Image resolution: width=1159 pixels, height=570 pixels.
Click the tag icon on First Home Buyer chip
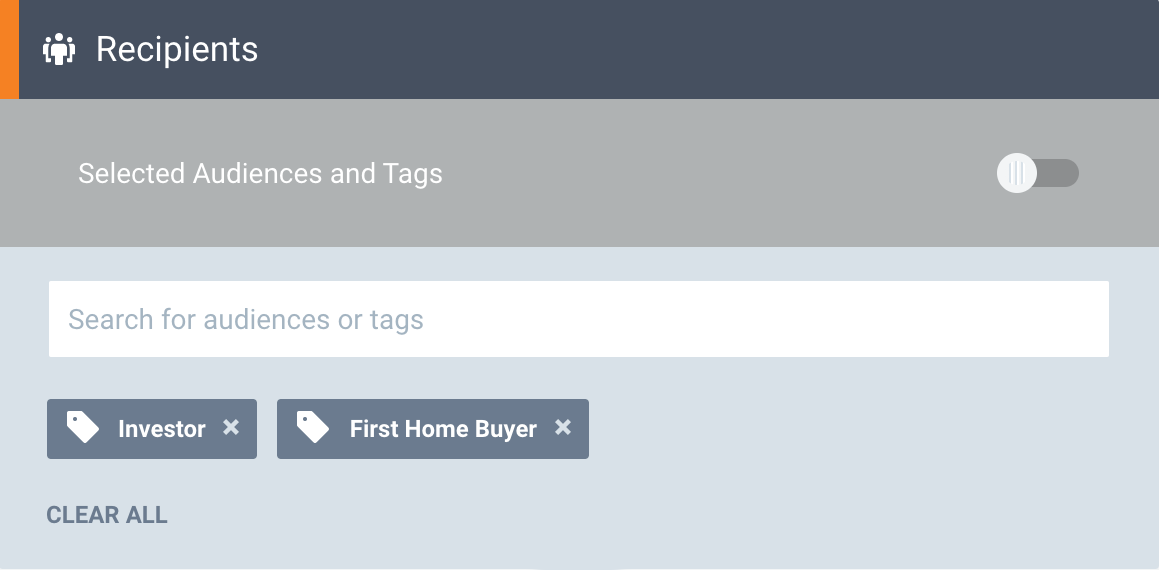[x=313, y=427]
